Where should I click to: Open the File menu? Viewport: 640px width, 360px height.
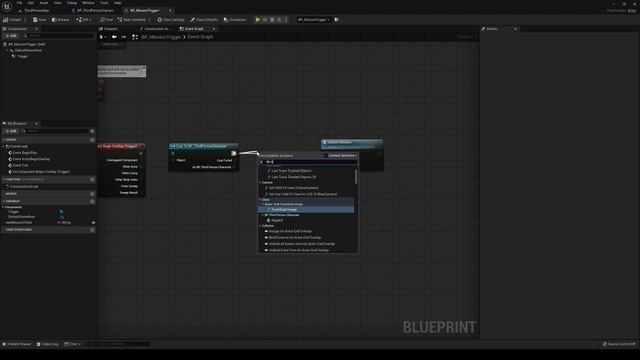coord(19,3)
